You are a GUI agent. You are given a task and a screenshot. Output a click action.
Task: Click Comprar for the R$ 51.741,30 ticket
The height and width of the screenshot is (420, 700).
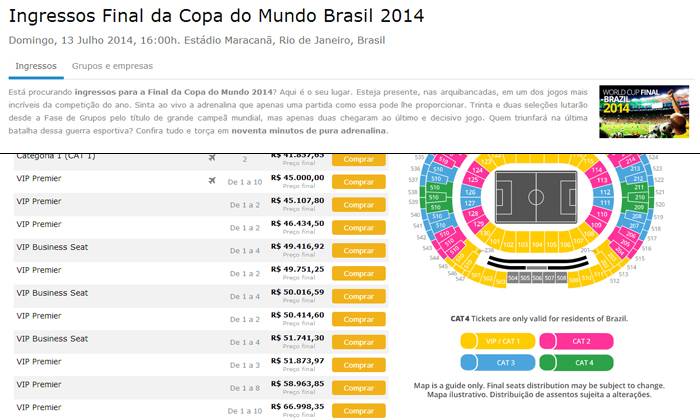(358, 342)
